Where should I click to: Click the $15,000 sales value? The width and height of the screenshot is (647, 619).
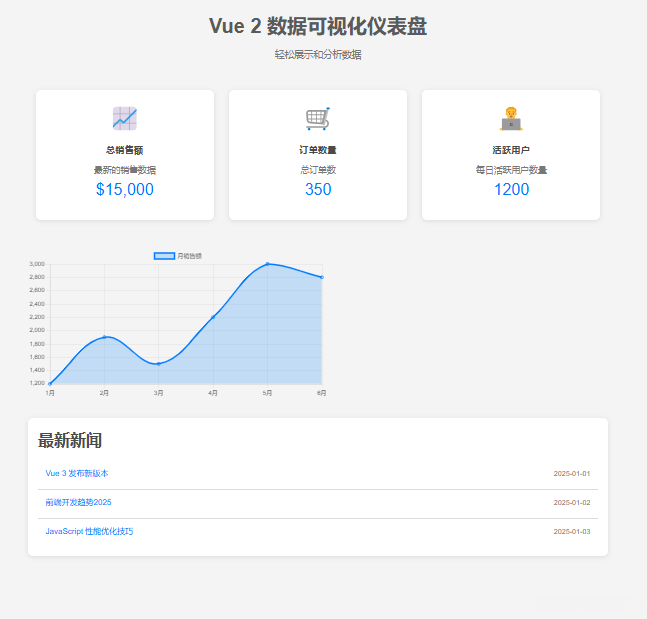(x=125, y=189)
